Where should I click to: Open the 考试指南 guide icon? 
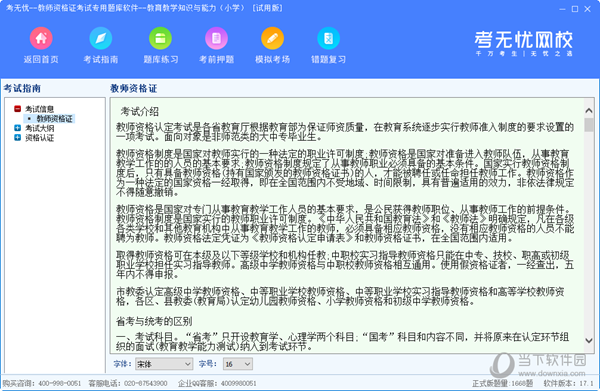pos(101,38)
